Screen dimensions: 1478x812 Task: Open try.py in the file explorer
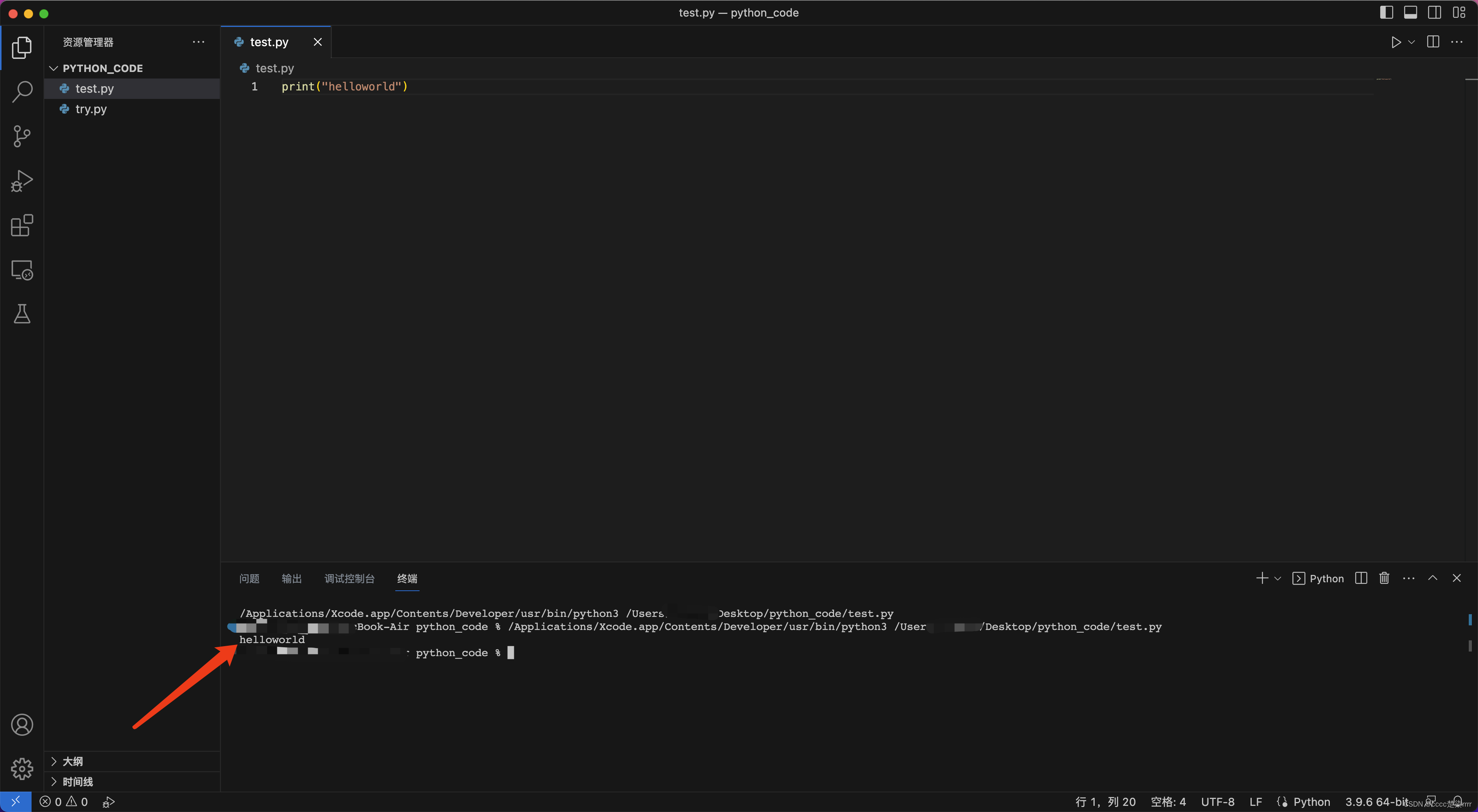tap(132, 109)
